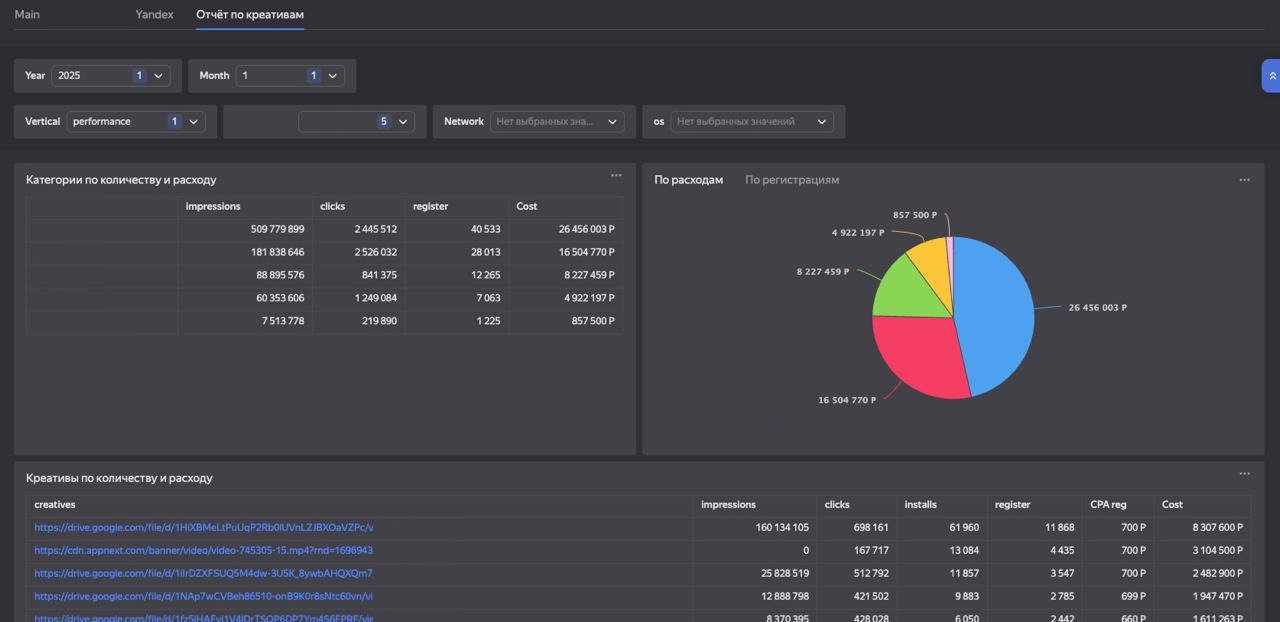1280x622 pixels.
Task: Select the По расходам chart tab
Action: (x=688, y=180)
